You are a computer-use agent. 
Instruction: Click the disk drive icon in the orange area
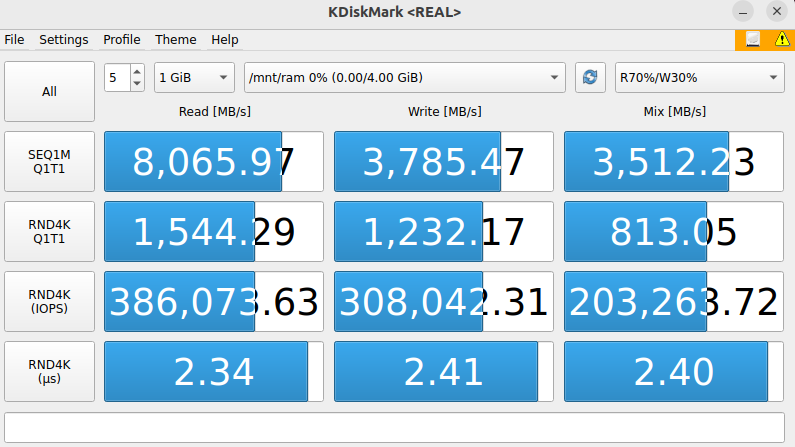(752, 40)
